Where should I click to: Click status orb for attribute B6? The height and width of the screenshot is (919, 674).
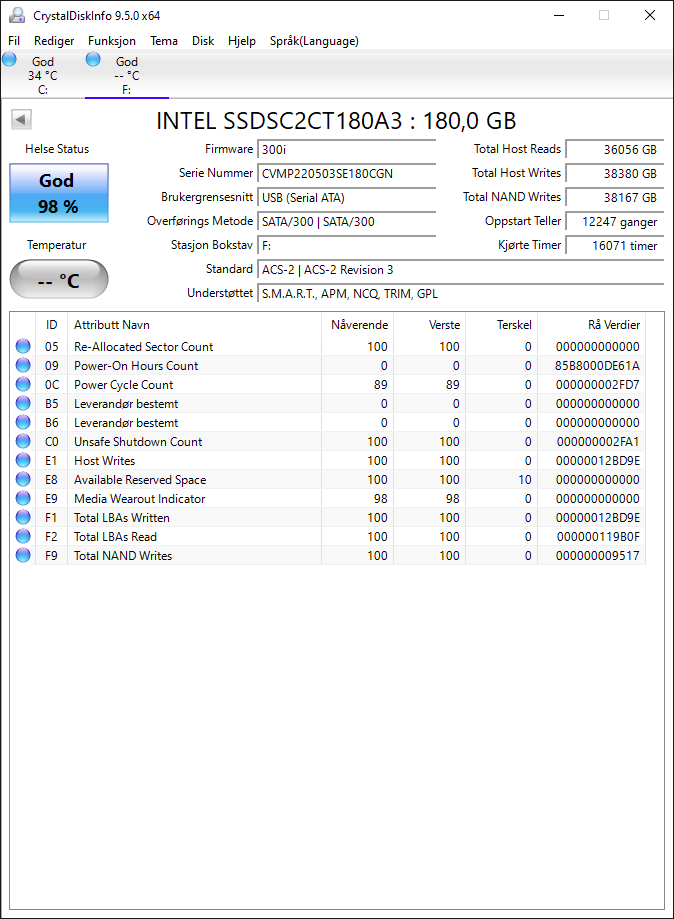[x=23, y=423]
